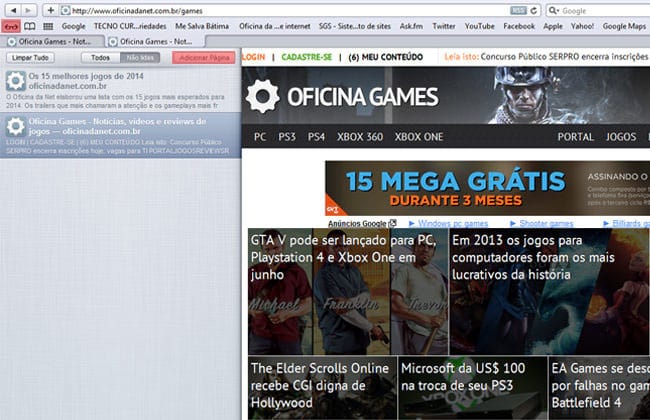Select the JOGOS menu item
Viewport: 650px width, 420px height.
tap(621, 137)
